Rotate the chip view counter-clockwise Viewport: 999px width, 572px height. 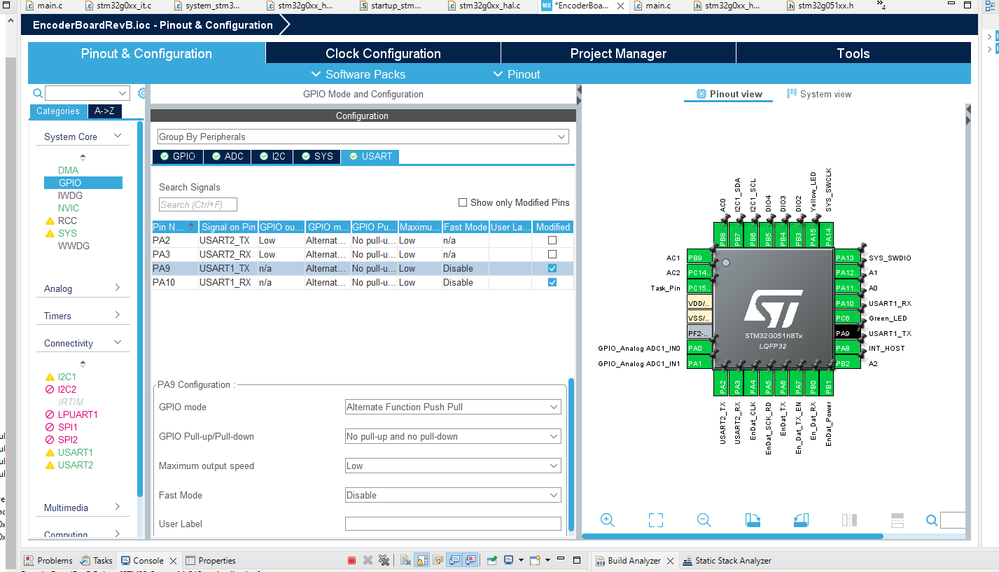pyautogui.click(x=801, y=520)
